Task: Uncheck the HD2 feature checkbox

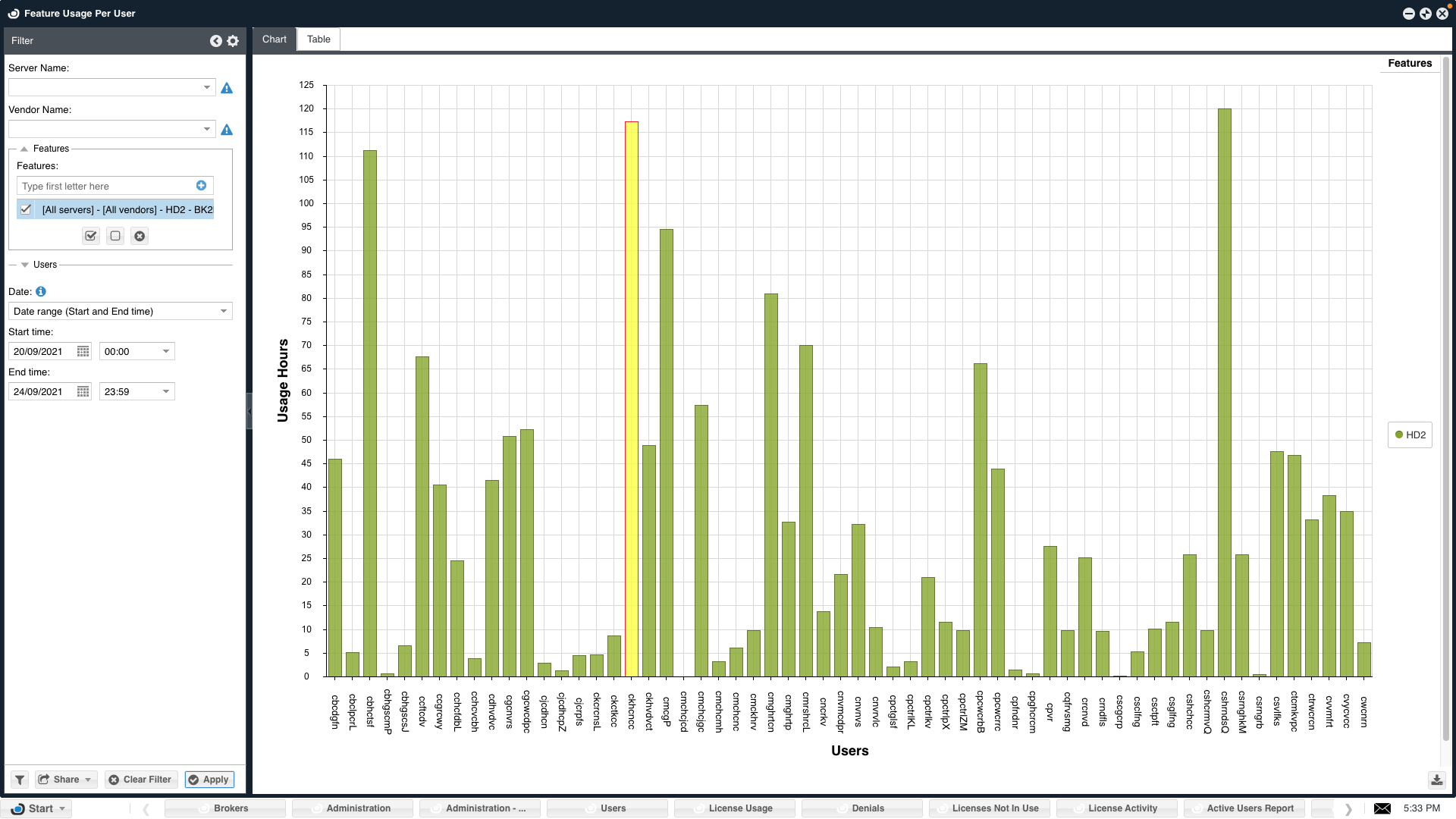Action: 26,209
